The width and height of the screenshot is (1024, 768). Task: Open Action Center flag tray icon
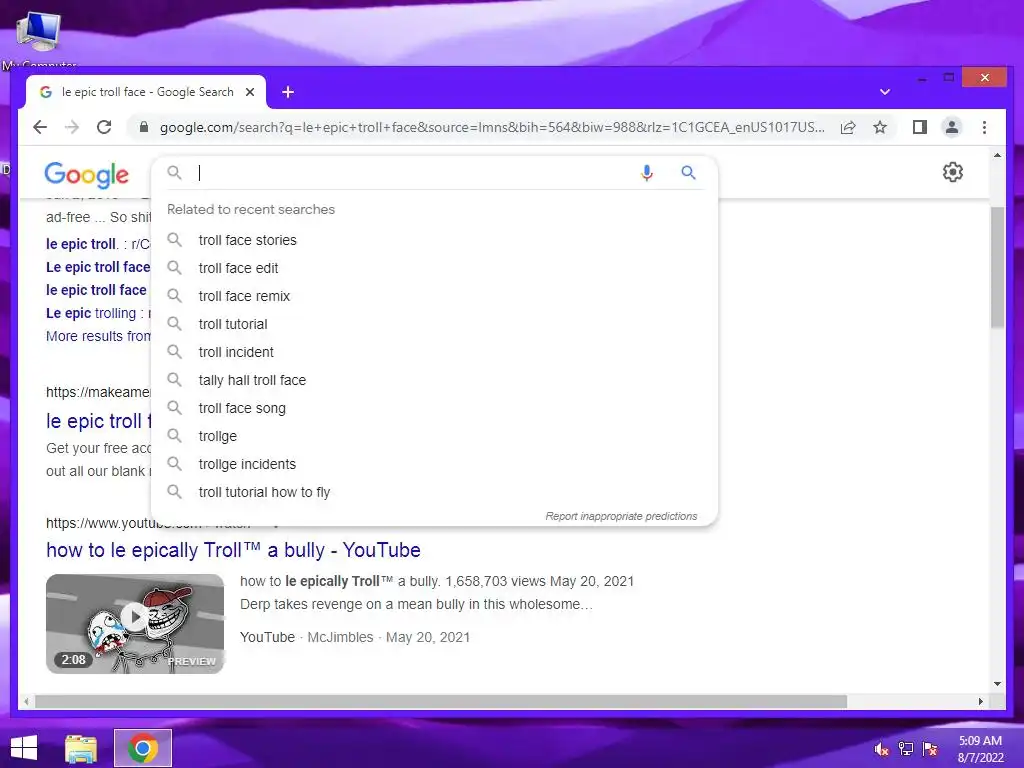(930, 749)
